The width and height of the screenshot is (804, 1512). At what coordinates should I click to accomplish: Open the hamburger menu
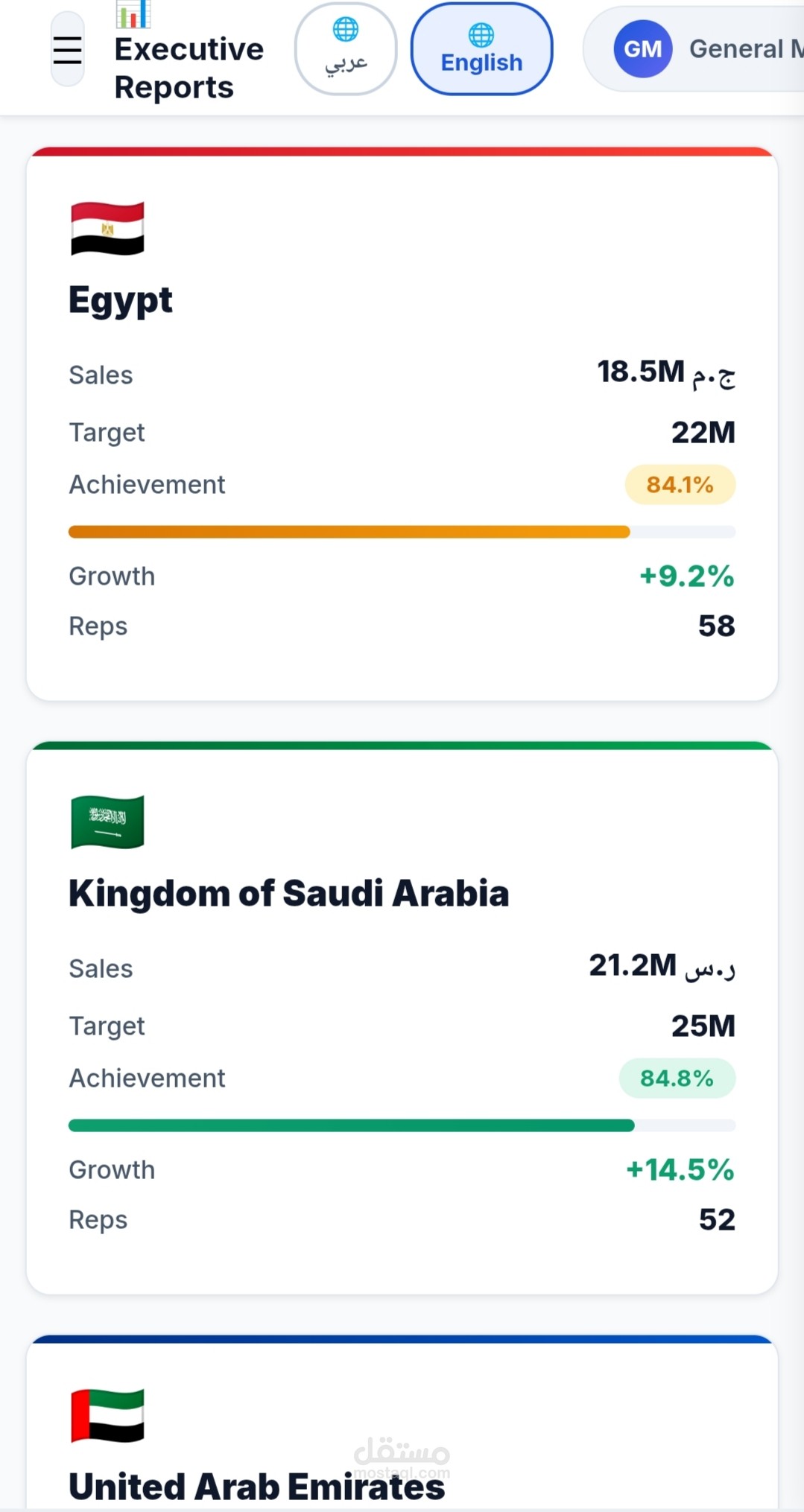(67, 49)
